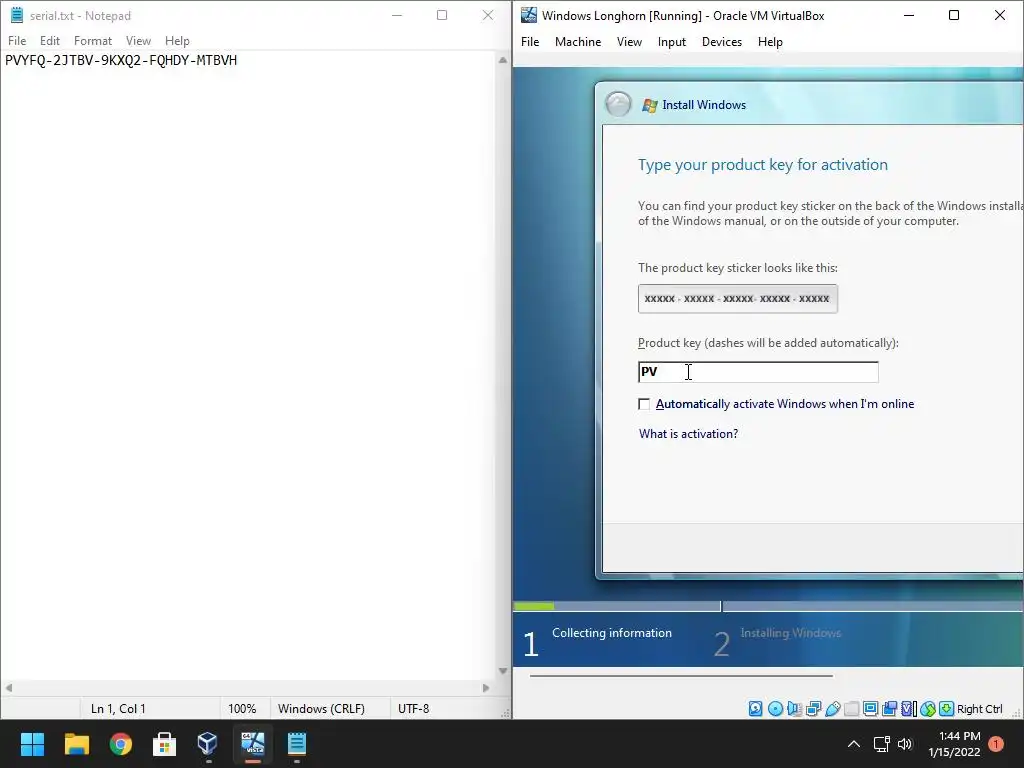Launch Google Chrome from the taskbar

[x=121, y=743]
